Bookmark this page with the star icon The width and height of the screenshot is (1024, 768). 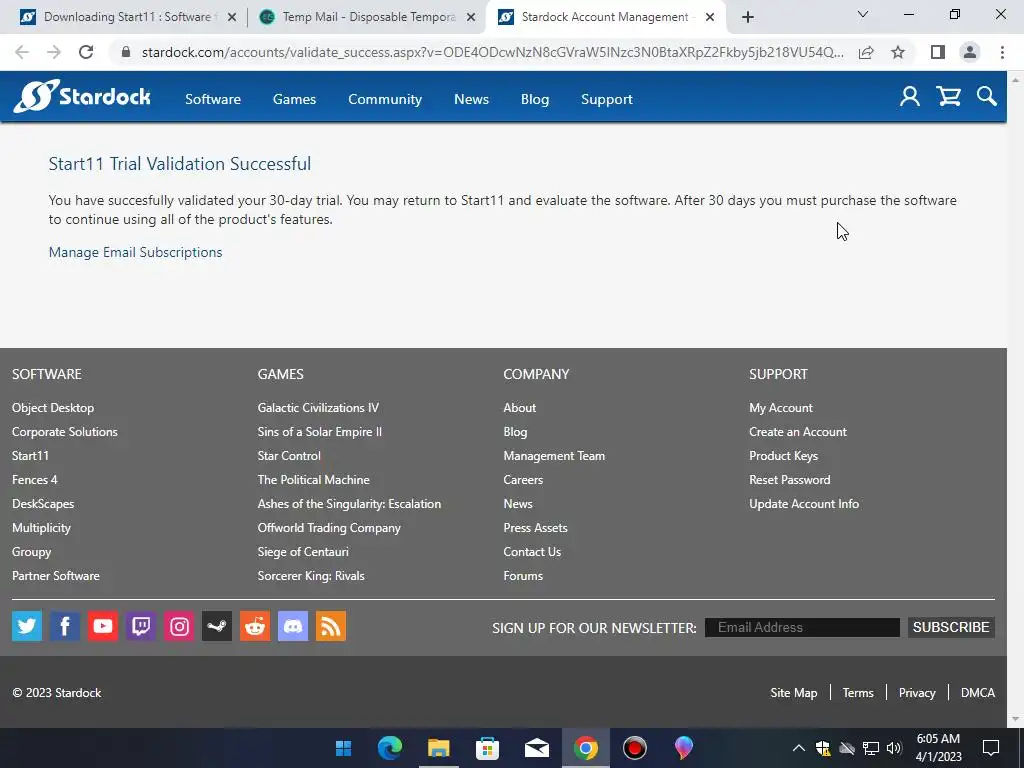[x=898, y=52]
